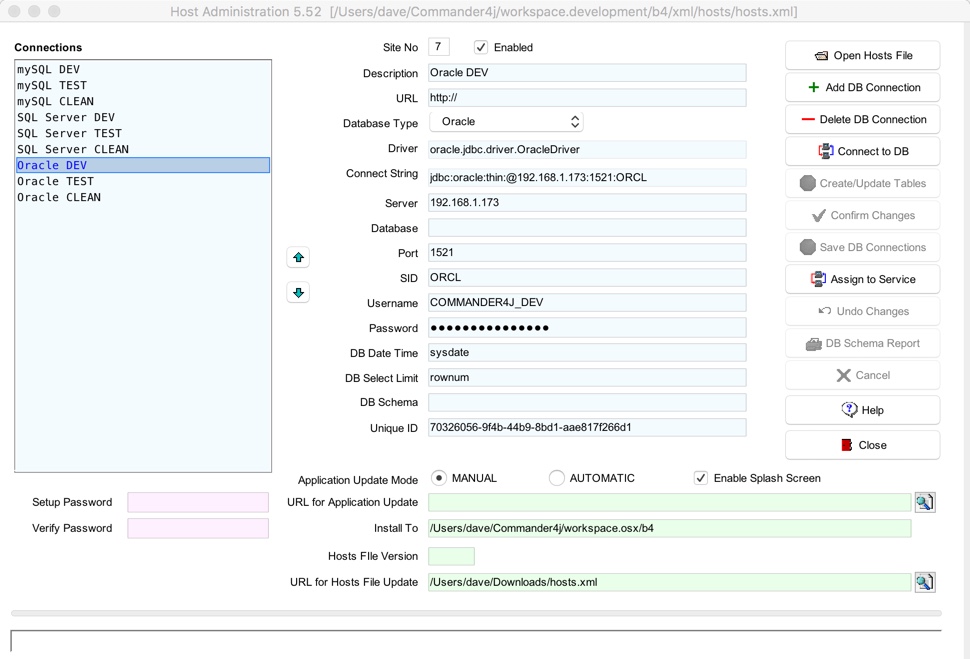Image resolution: width=970 pixels, height=659 pixels.
Task: Click the move connection down arrow
Action: pos(298,293)
